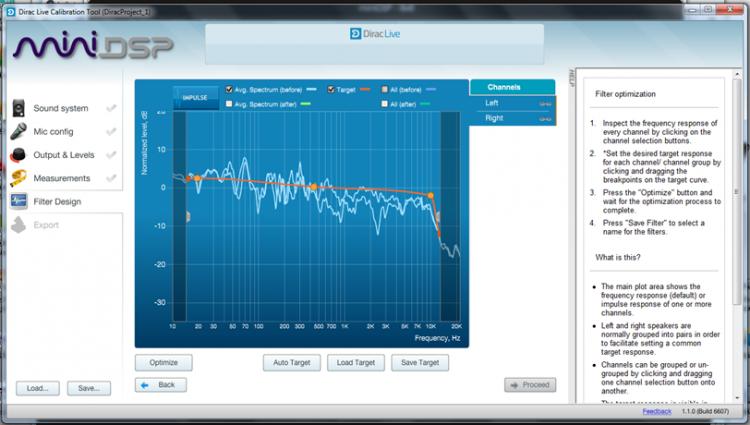Click the Auto Target button
The width and height of the screenshot is (750, 425).
292,363
